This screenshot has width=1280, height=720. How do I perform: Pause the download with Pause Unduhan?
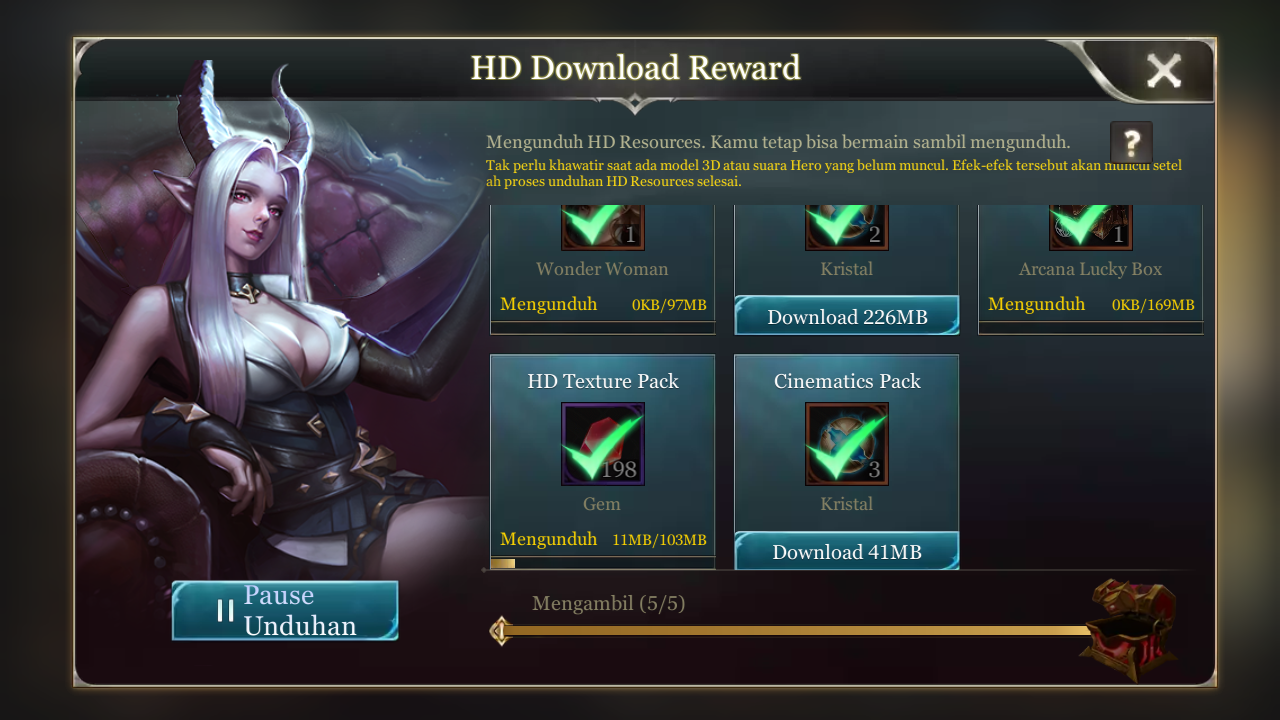click(285, 610)
